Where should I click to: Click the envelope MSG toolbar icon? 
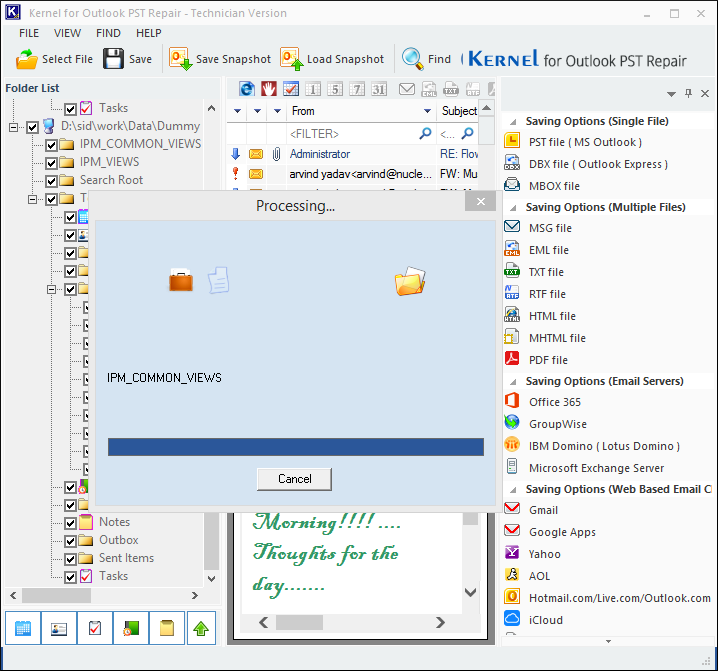[x=407, y=89]
